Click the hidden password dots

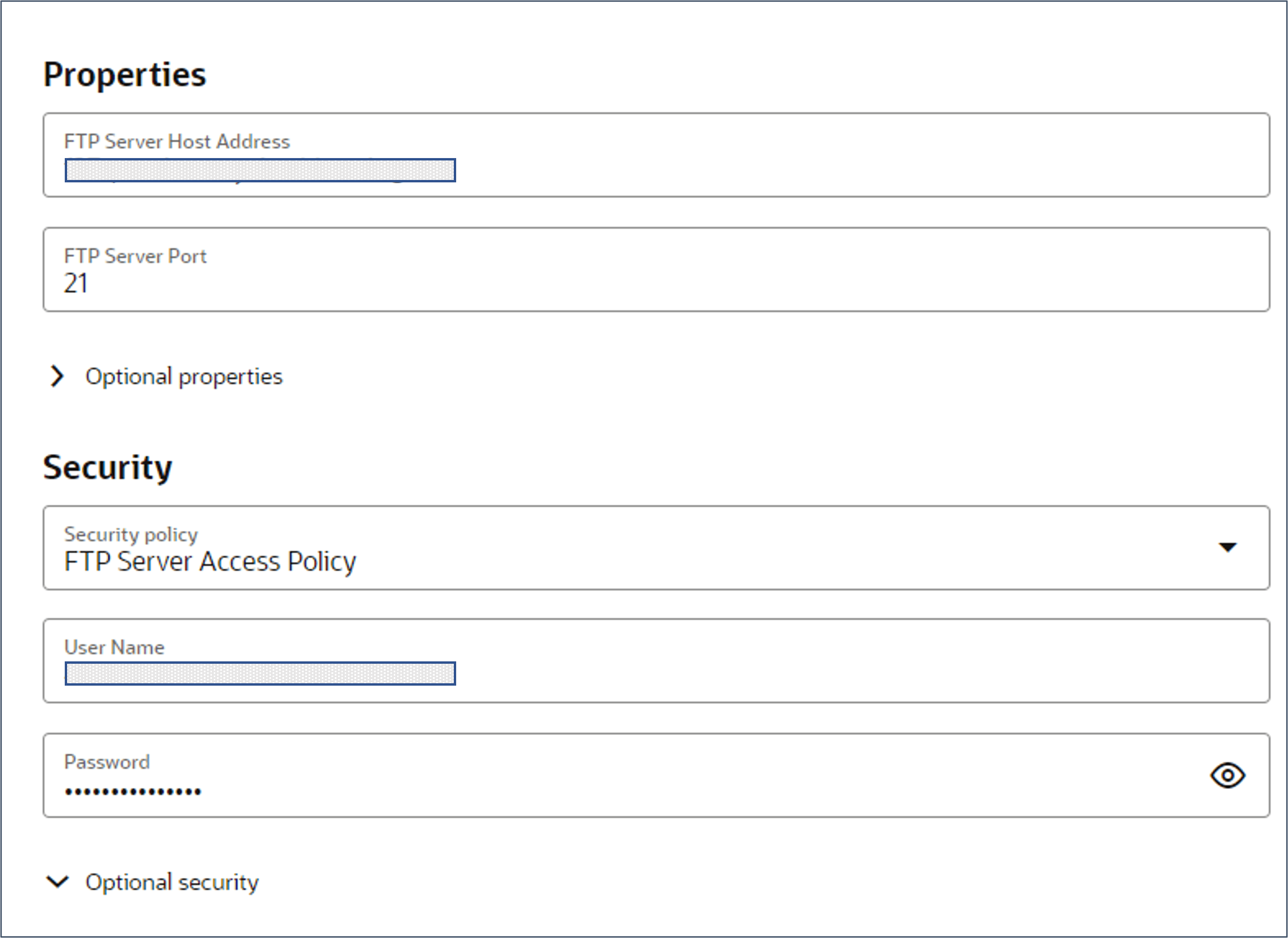[x=133, y=791]
